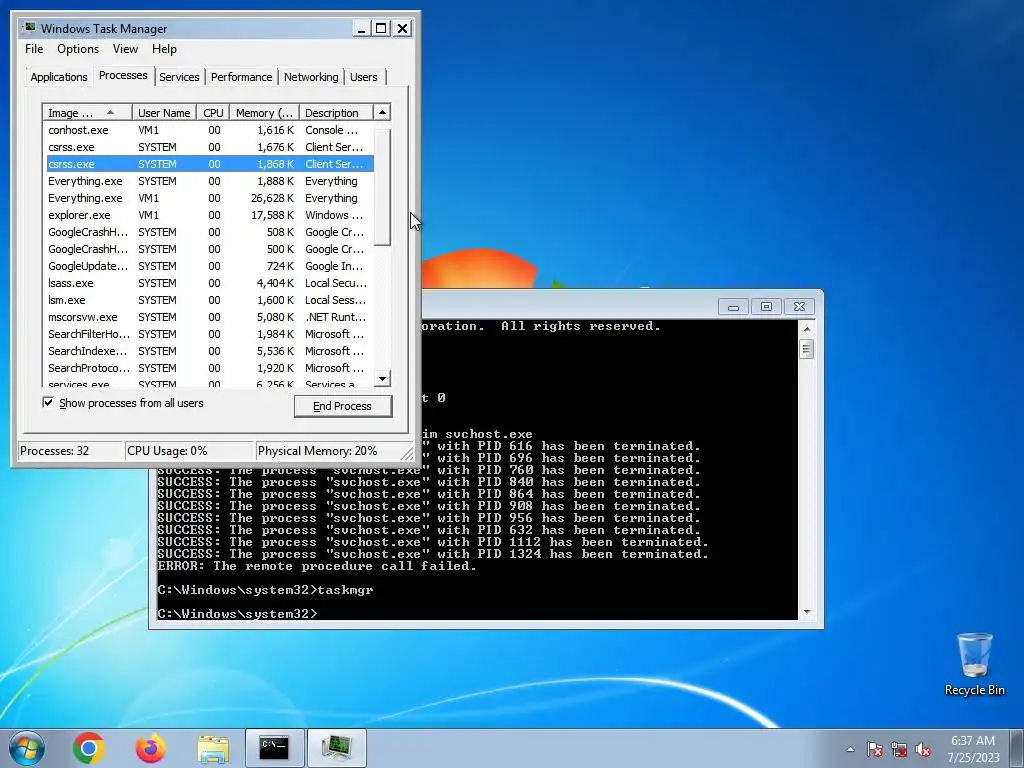
Task: Click the Command Prompt scroll up arrow
Action: point(807,329)
